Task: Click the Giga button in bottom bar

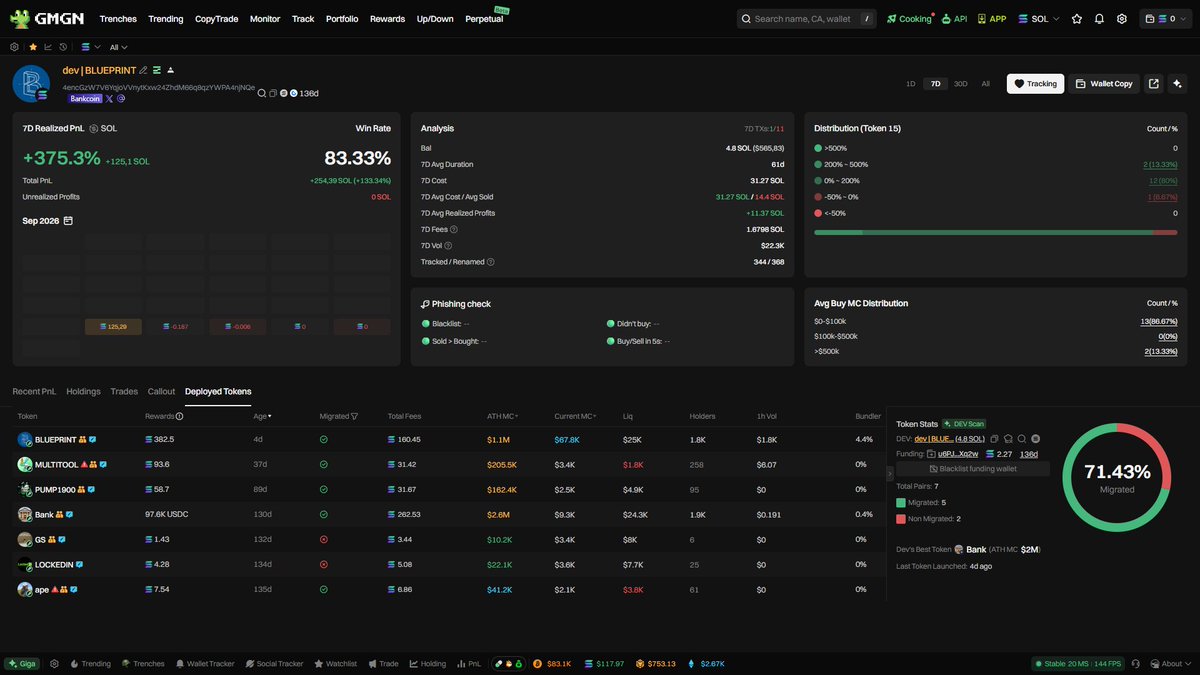Action: 23,664
